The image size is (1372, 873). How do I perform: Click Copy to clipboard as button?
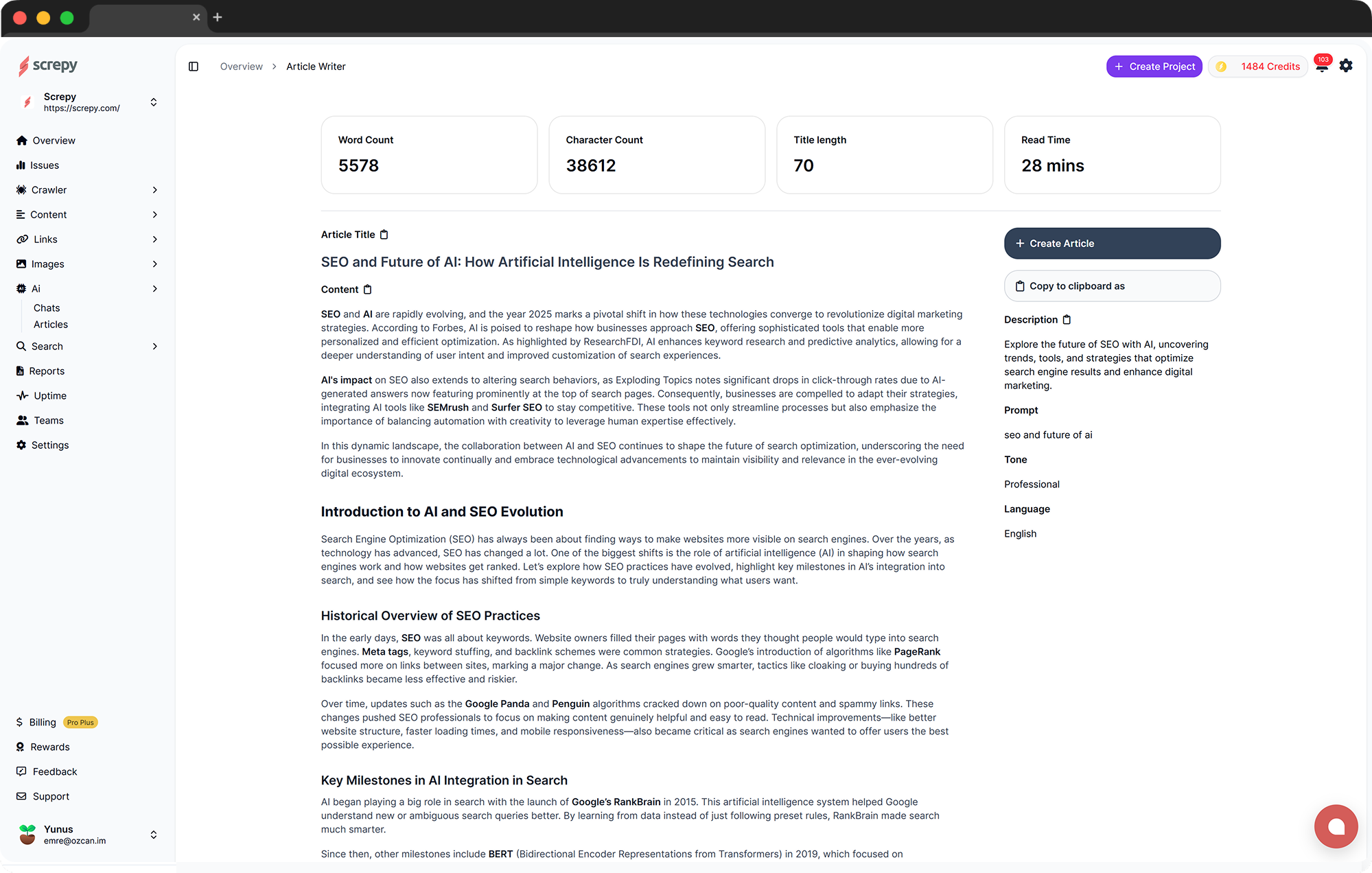point(1112,286)
